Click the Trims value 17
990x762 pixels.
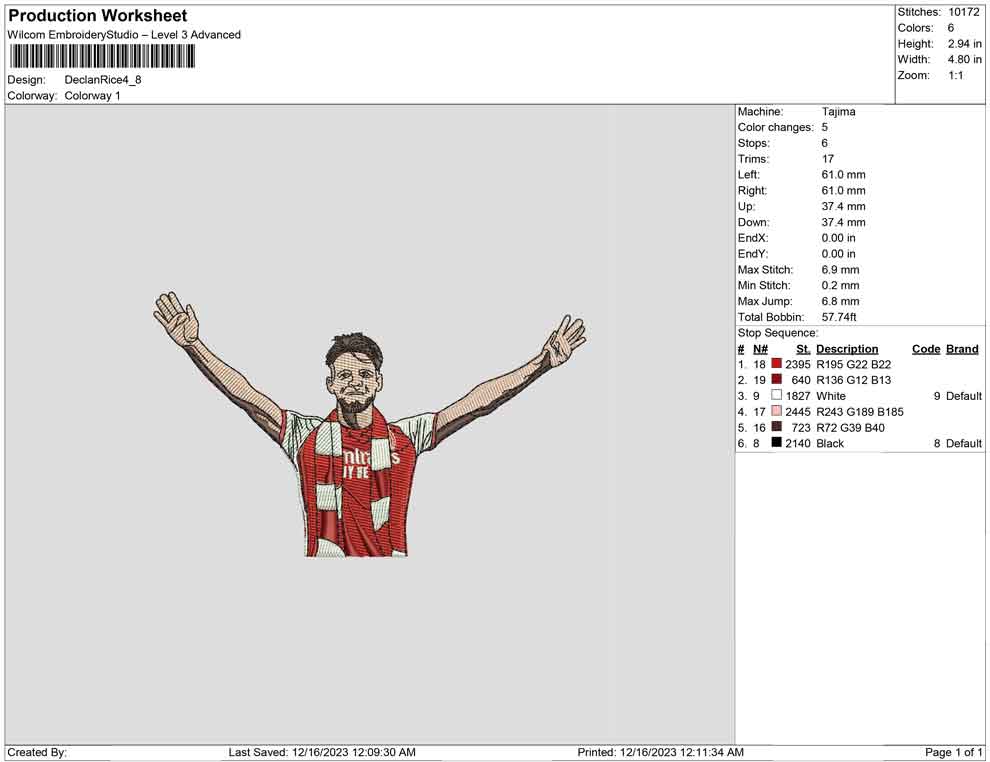pyautogui.click(x=828, y=158)
